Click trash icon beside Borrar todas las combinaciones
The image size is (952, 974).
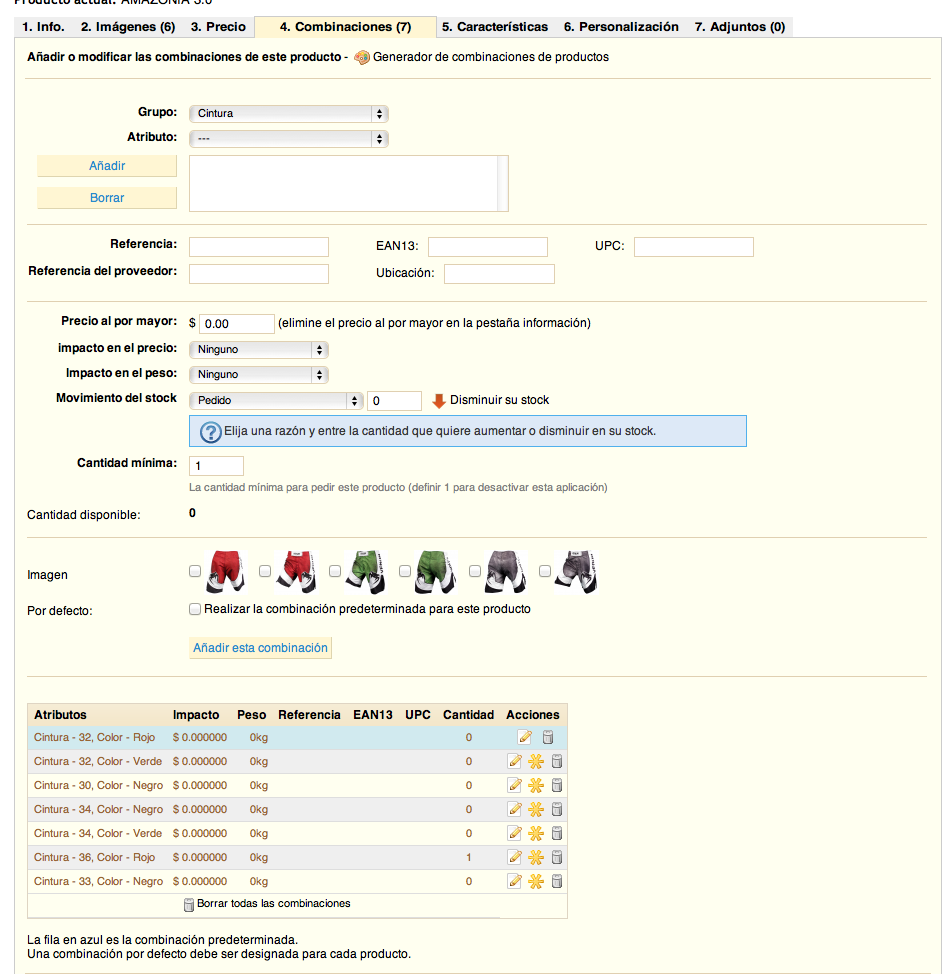189,904
